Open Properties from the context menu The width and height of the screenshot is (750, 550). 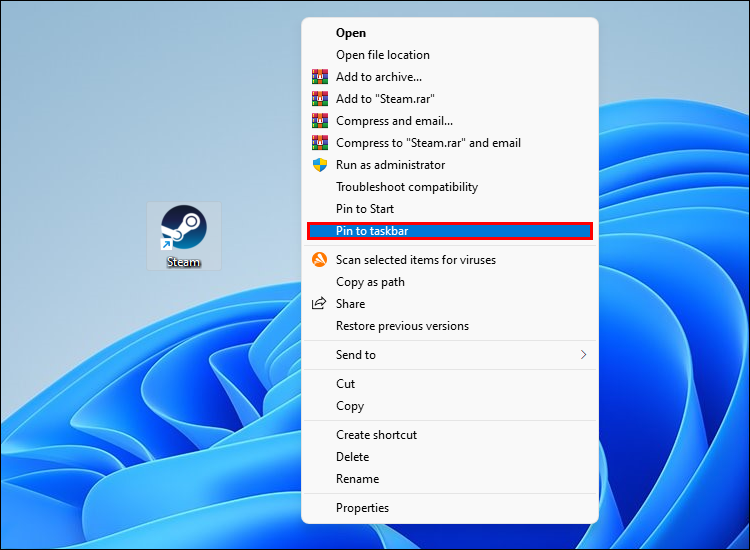point(450,507)
